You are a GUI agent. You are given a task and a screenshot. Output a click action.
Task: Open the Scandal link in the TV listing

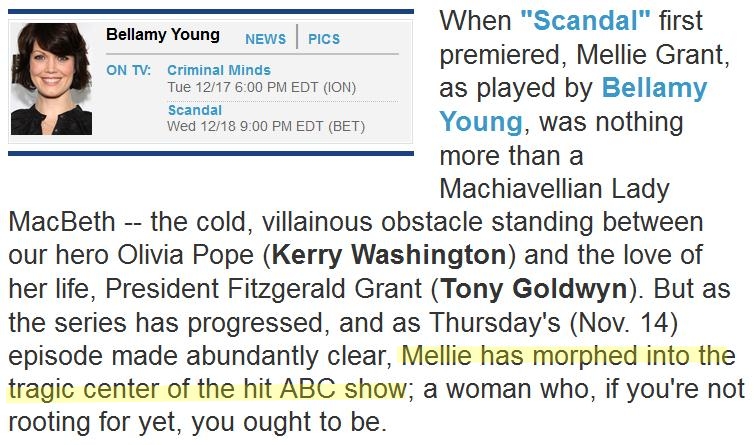point(194,109)
